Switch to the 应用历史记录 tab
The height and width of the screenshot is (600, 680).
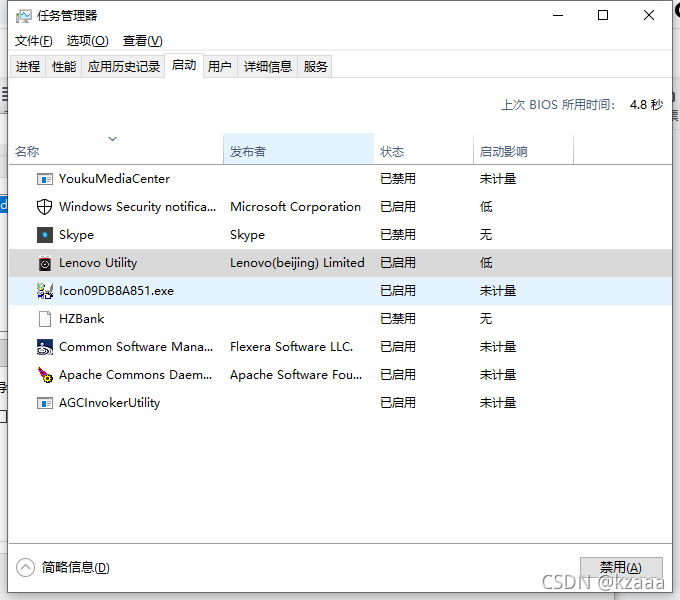pyautogui.click(x=124, y=66)
